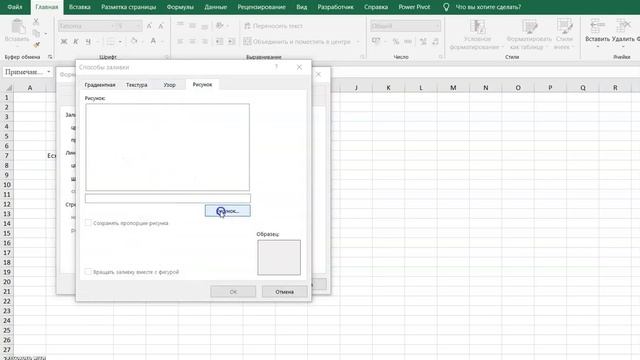Click the text orientation icon

pyautogui.click(x=220, y=26)
